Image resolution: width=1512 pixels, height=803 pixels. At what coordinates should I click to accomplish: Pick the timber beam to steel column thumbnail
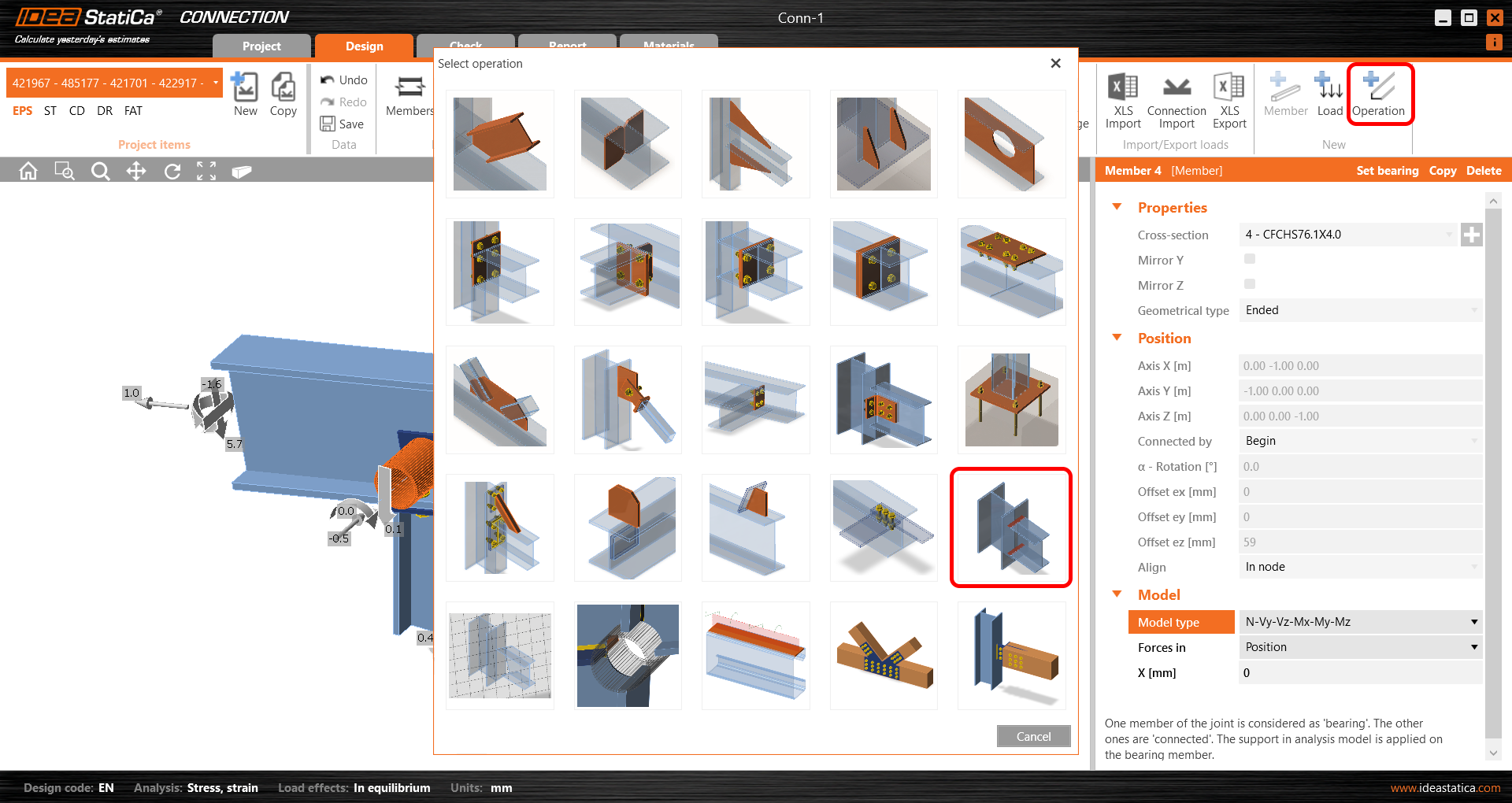pyautogui.click(x=1011, y=656)
